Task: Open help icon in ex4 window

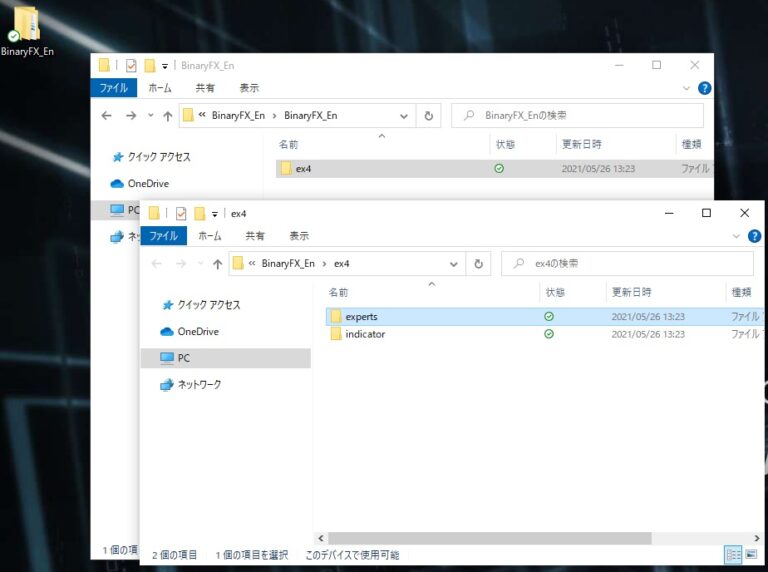Action: pos(753,237)
